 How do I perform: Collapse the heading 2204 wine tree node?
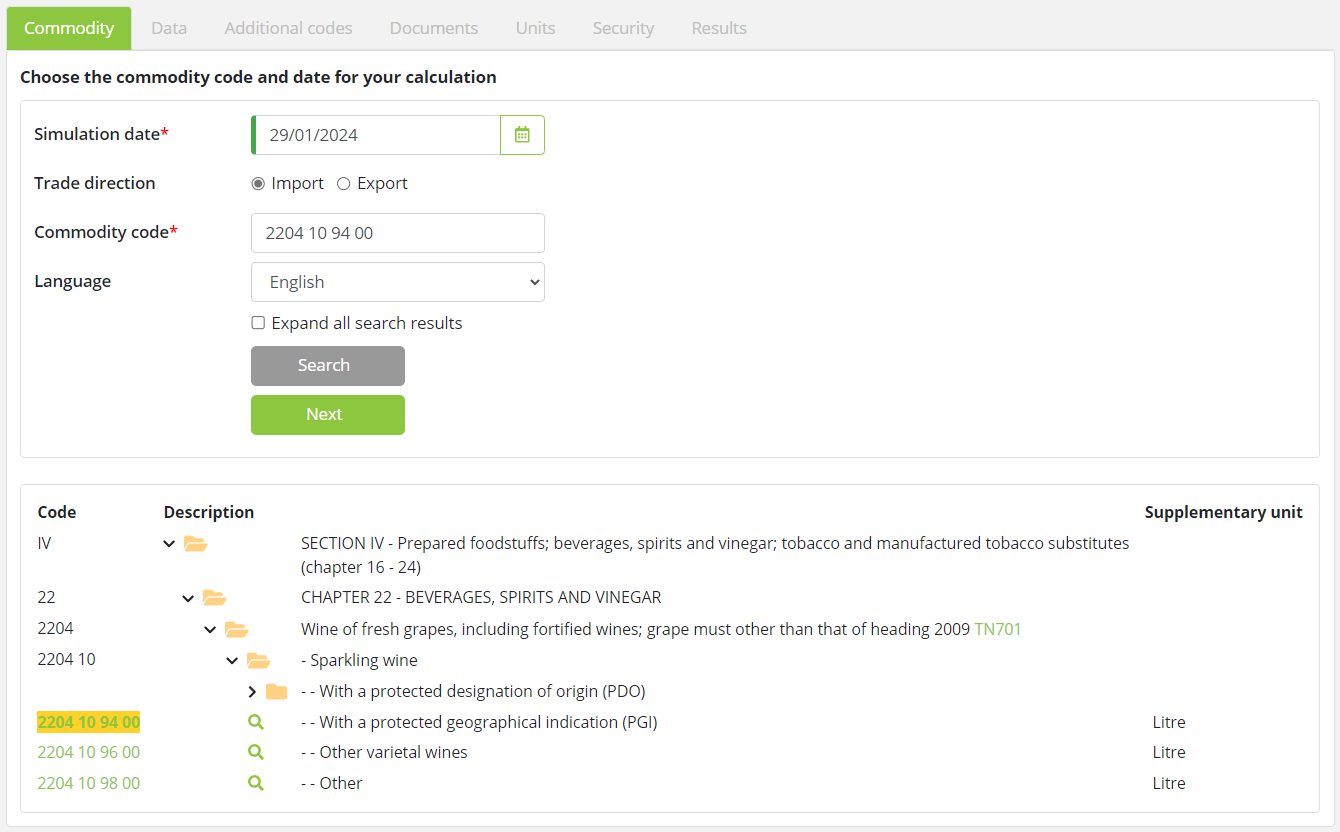pos(210,629)
